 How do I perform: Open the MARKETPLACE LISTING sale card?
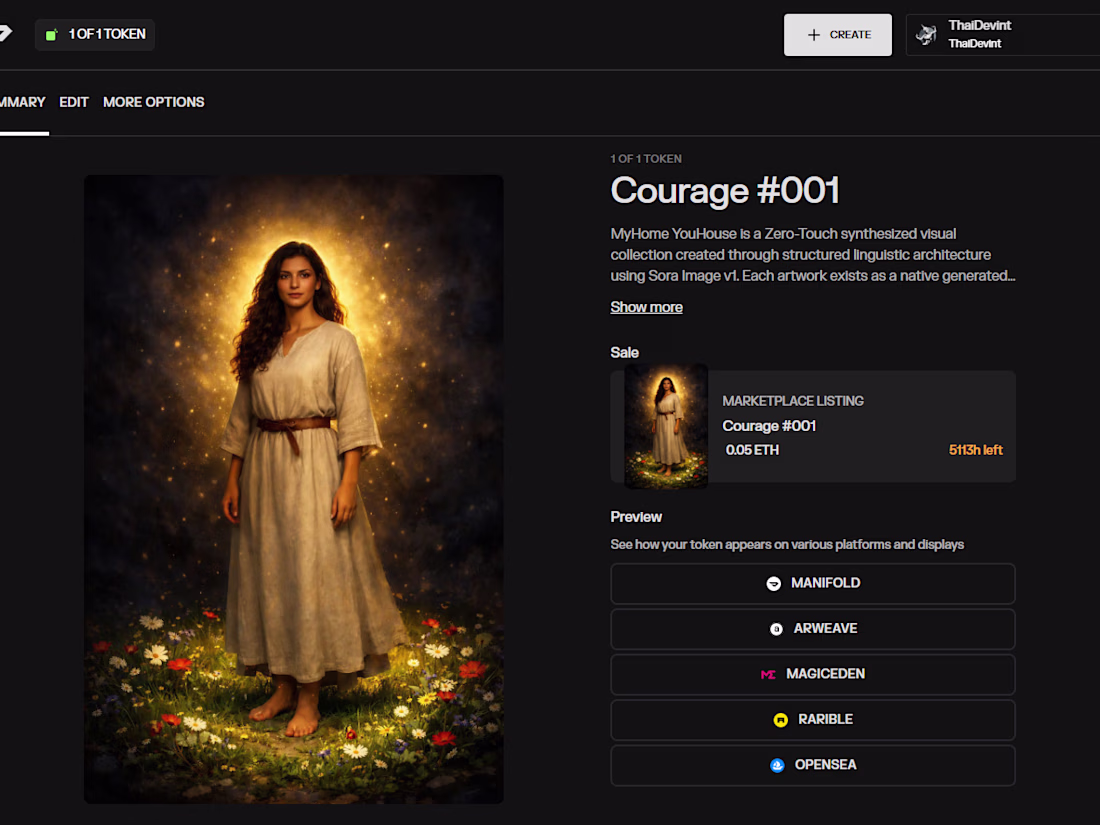[813, 426]
